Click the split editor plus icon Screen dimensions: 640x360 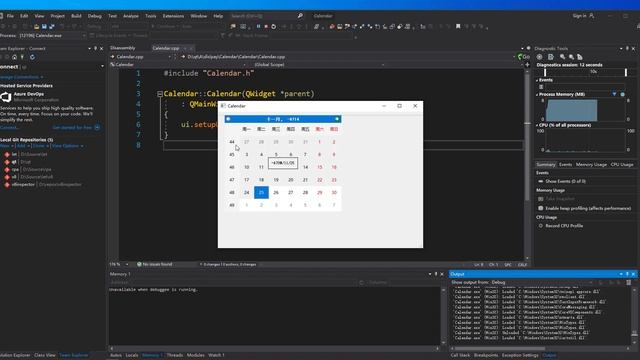pyautogui.click(x=527, y=64)
